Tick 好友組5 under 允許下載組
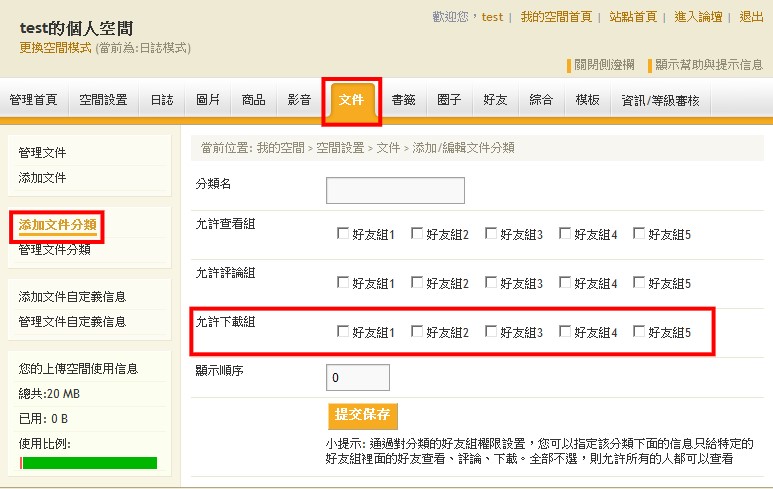Viewport: 773px width, 489px height. tap(640, 332)
